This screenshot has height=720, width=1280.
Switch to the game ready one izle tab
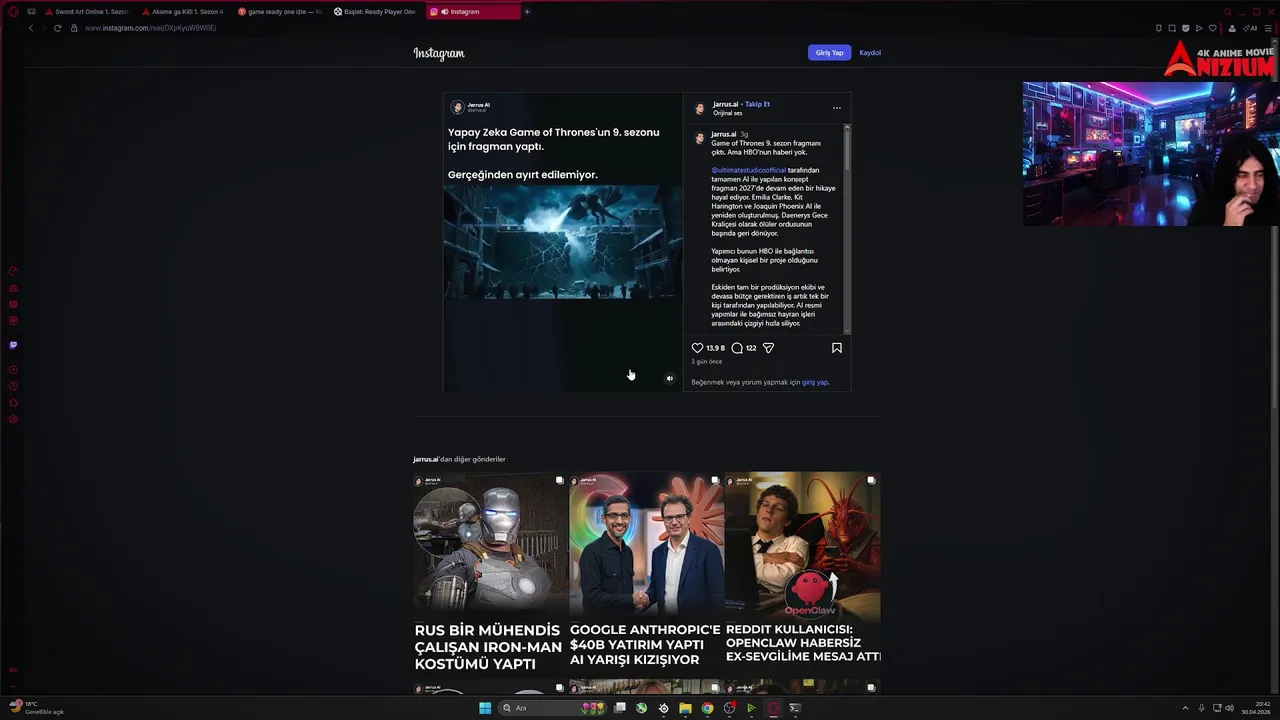[x=279, y=12]
